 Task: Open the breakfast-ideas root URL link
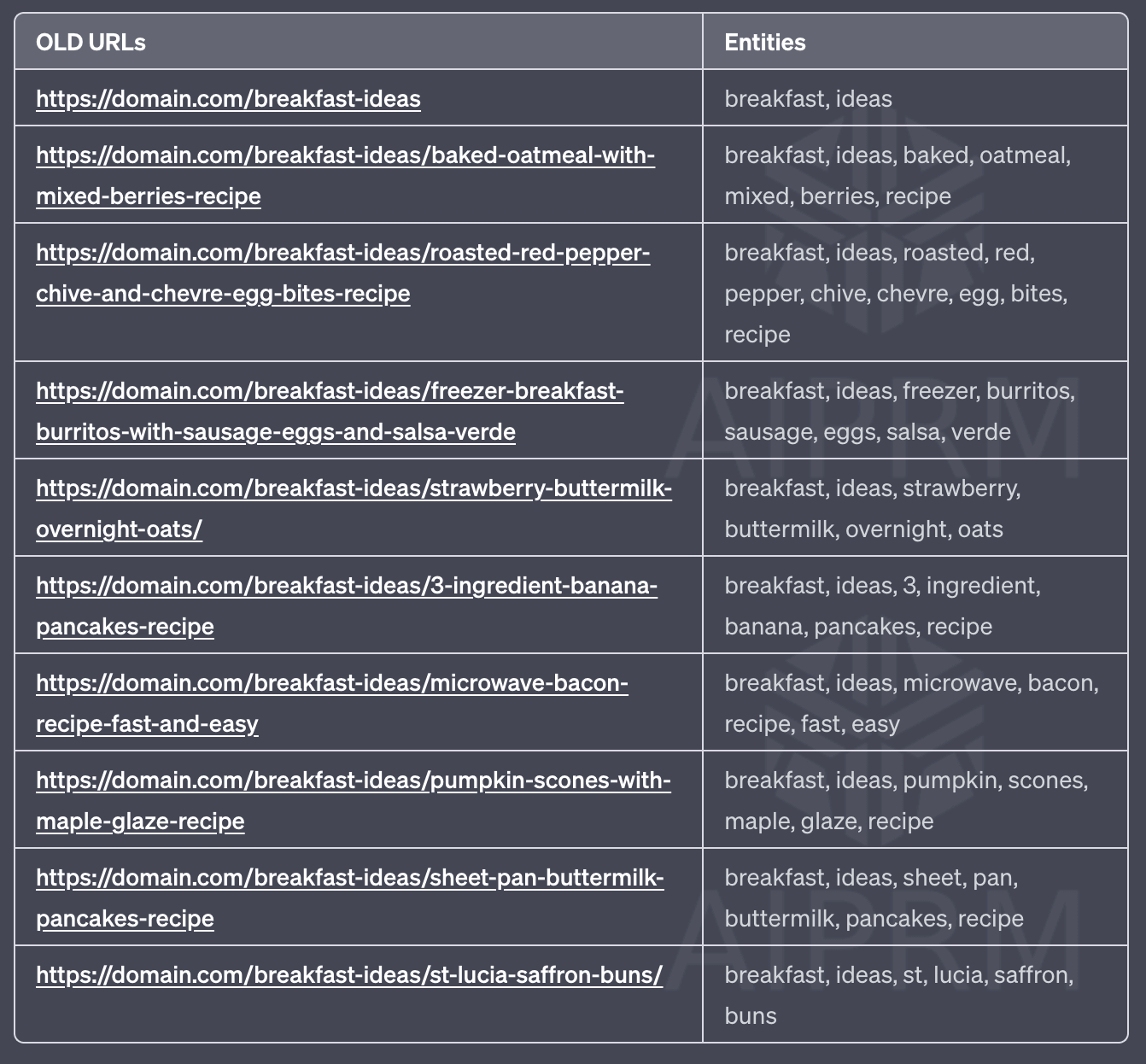click(x=228, y=99)
